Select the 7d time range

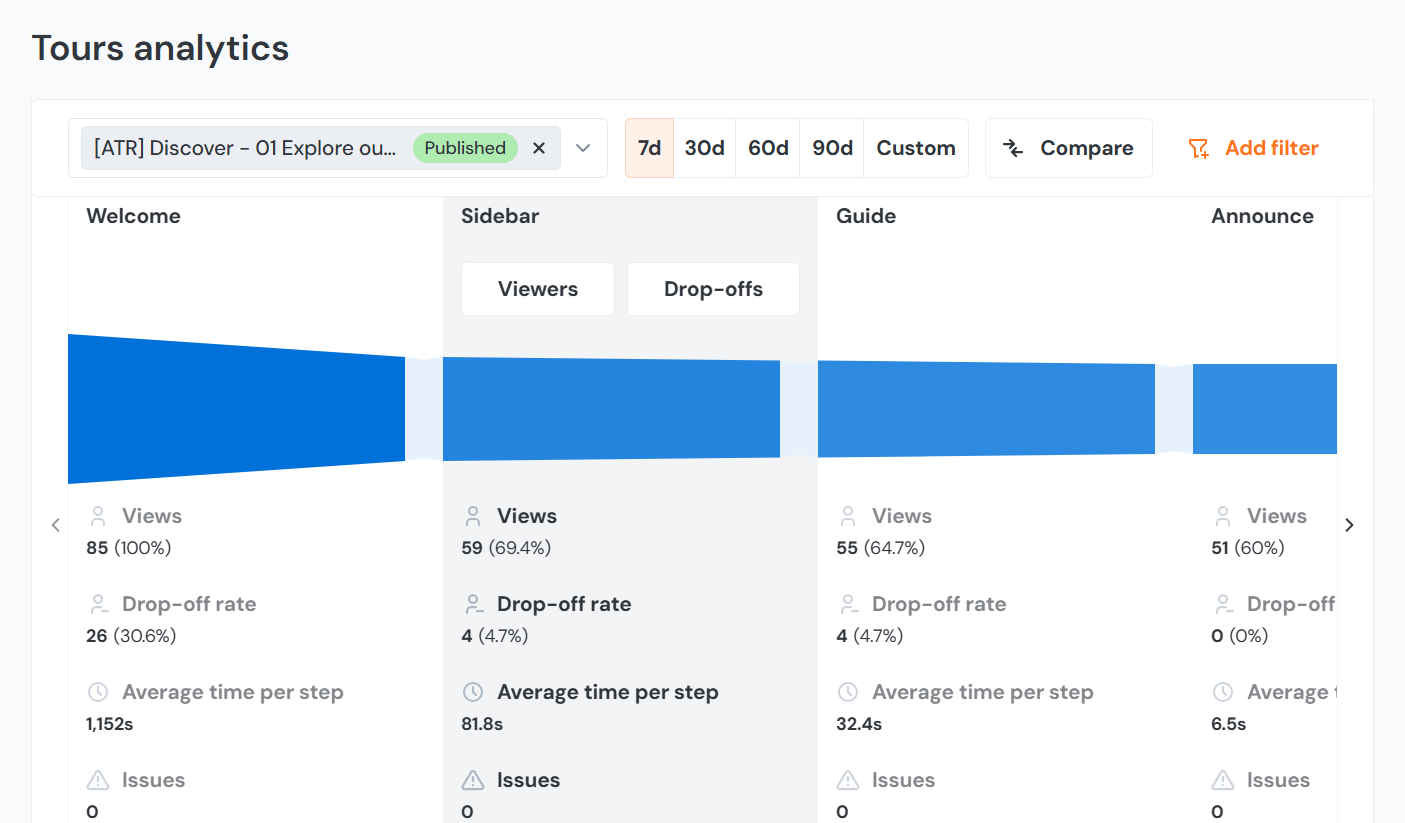[x=649, y=148]
